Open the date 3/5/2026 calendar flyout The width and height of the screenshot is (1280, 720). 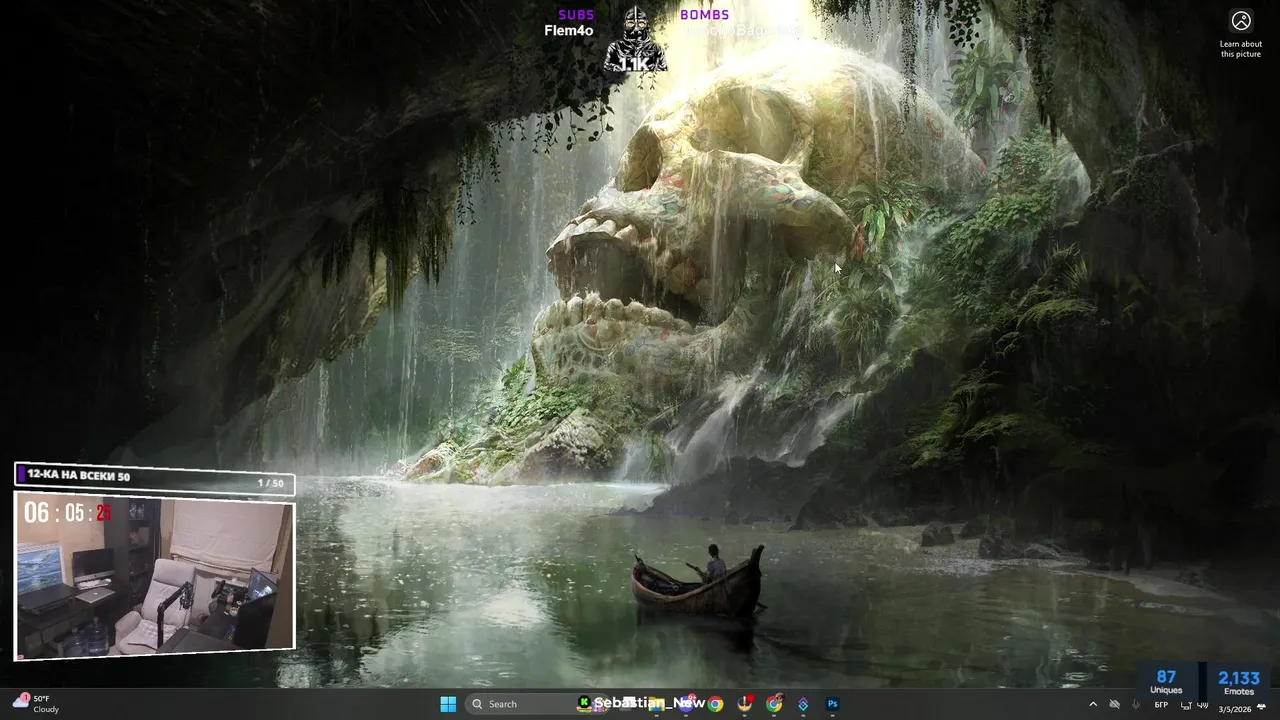click(1235, 709)
